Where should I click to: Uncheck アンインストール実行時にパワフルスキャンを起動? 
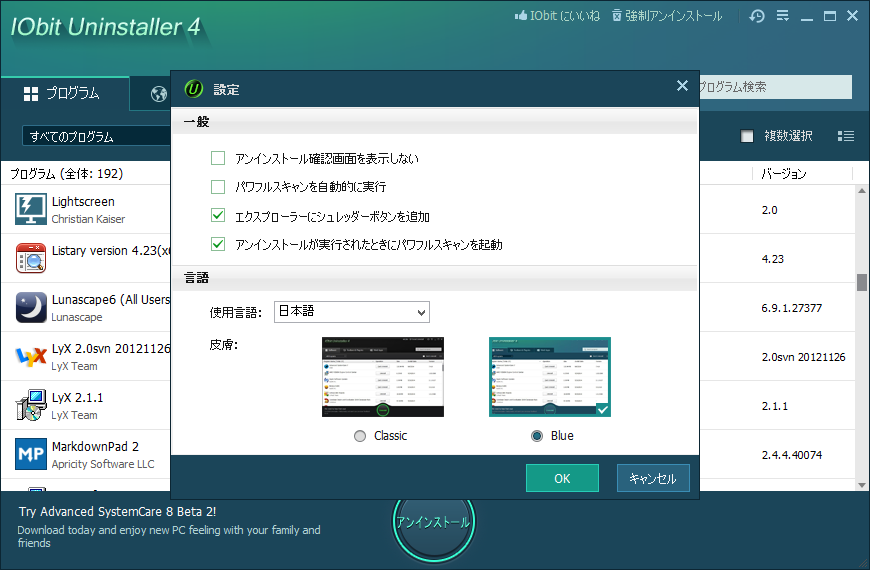[x=218, y=244]
